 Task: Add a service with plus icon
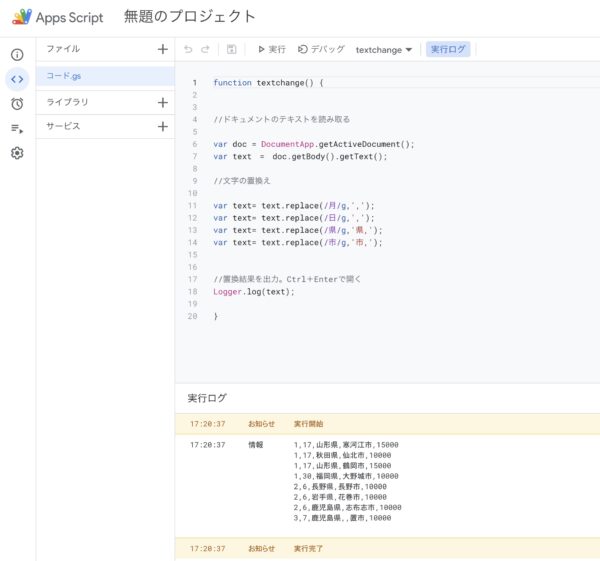[163, 126]
